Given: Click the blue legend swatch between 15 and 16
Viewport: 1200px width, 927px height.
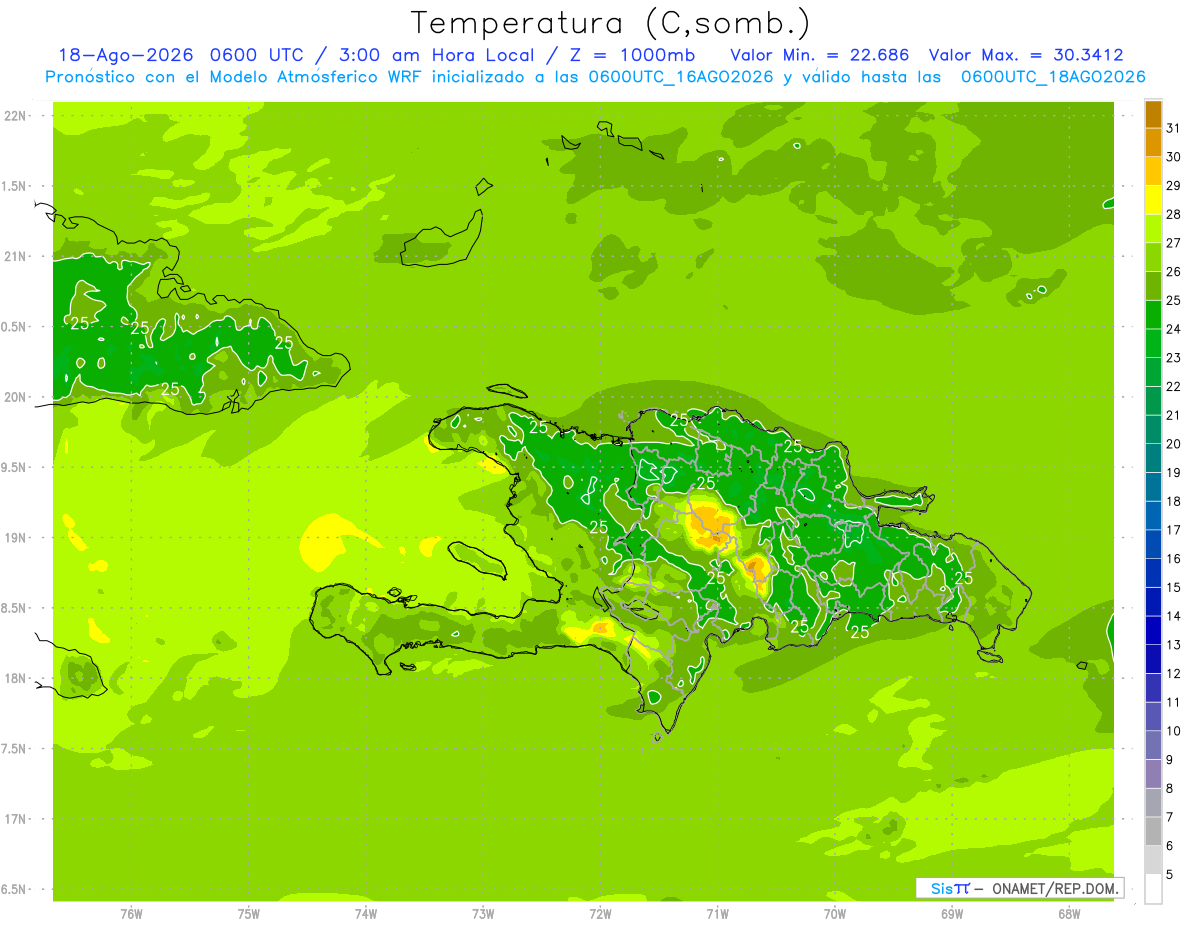Looking at the screenshot, I should 1153,573.
